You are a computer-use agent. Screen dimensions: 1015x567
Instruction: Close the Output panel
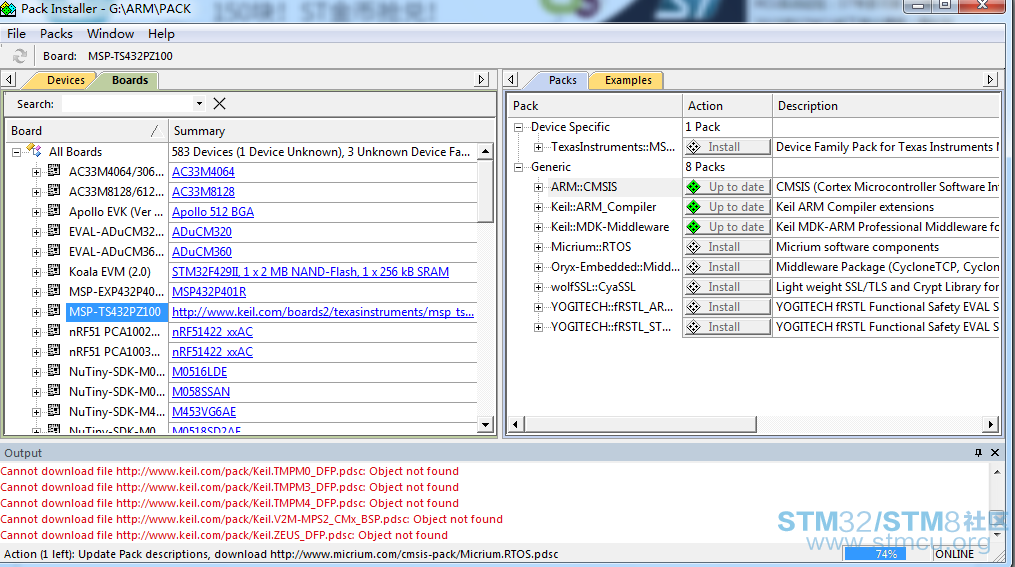(995, 452)
